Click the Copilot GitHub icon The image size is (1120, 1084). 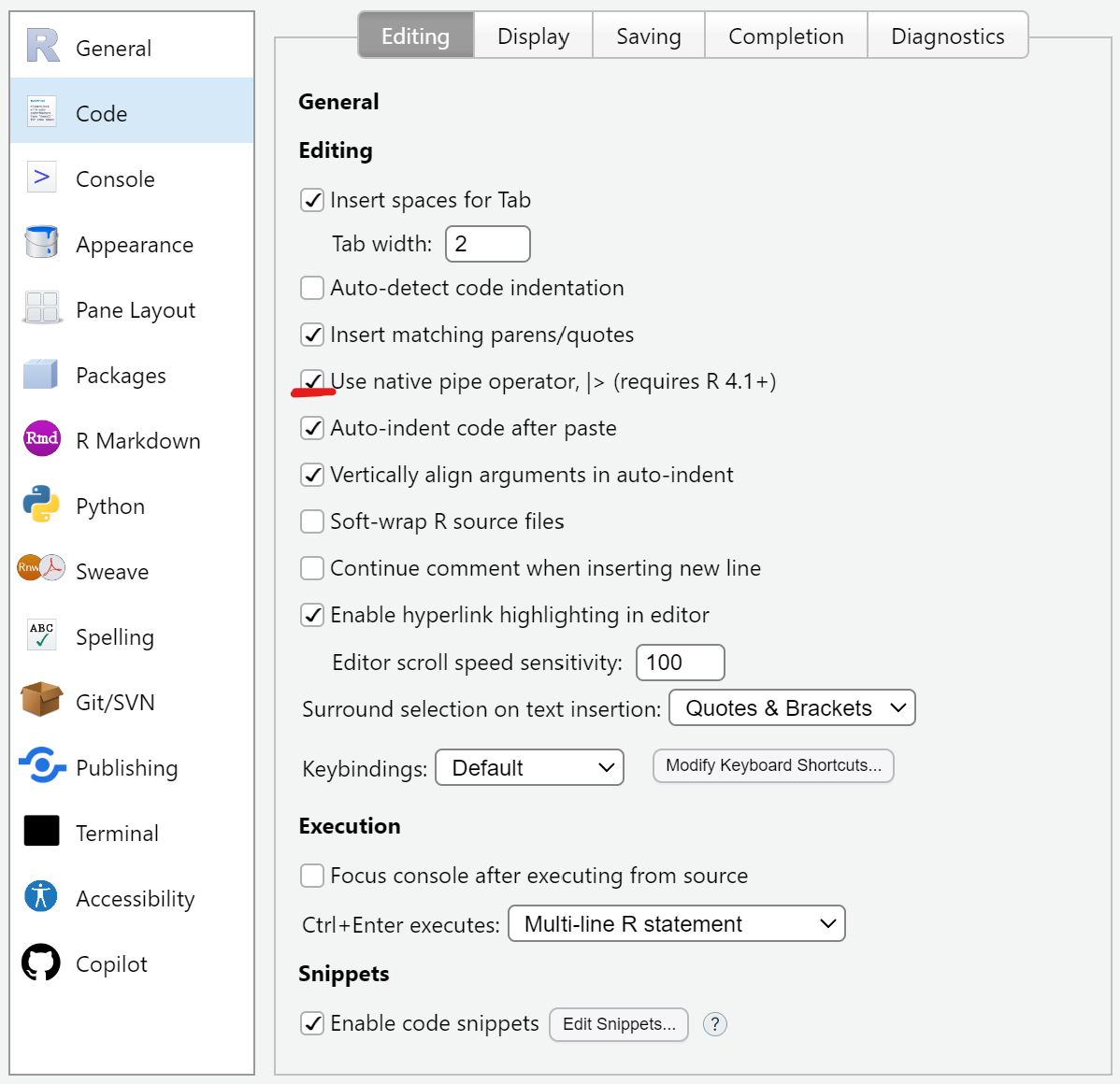(41, 963)
